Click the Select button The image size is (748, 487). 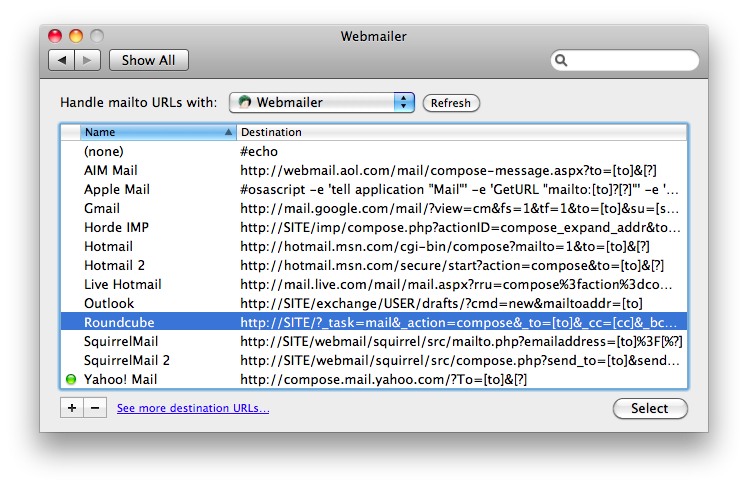pos(649,408)
